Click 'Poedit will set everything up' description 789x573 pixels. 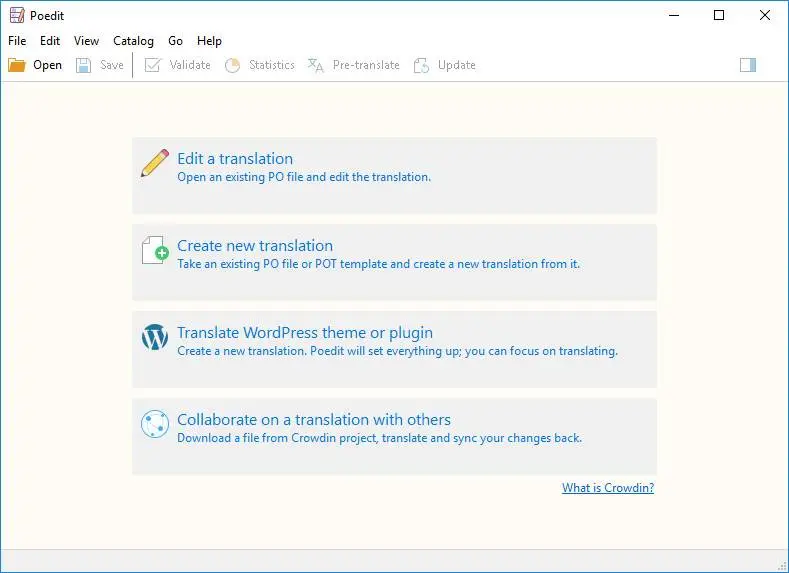coord(398,351)
